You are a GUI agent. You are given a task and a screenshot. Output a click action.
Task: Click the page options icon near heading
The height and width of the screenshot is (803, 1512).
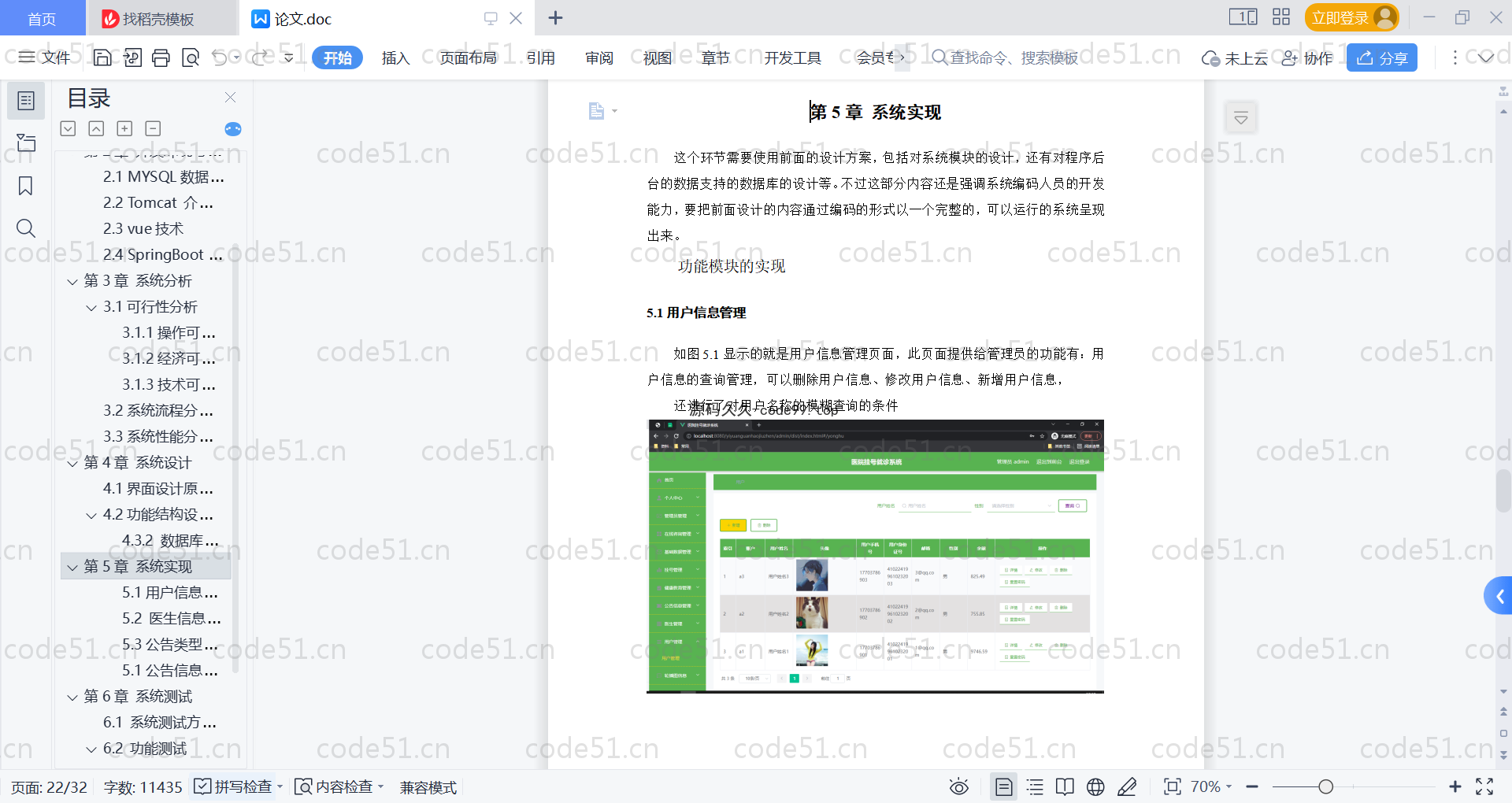[x=602, y=111]
